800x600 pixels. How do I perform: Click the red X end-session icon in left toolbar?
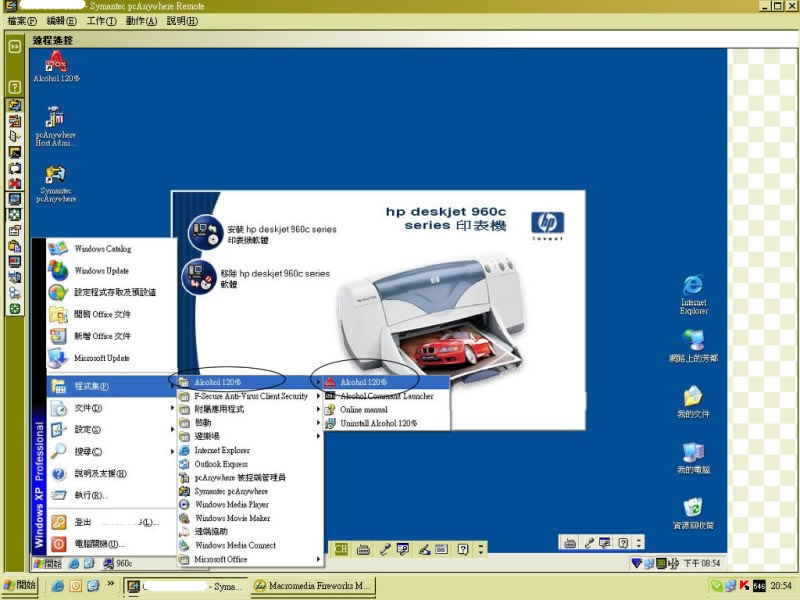tap(15, 183)
